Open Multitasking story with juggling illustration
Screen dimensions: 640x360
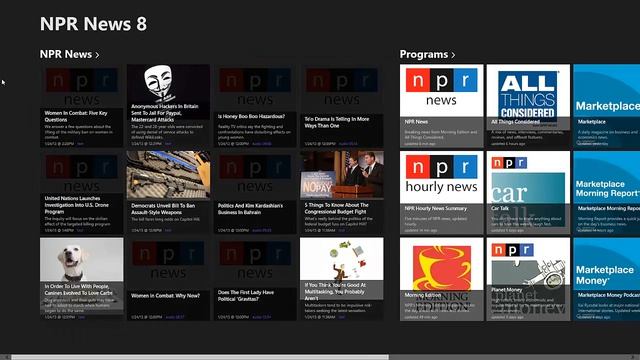coord(342,279)
